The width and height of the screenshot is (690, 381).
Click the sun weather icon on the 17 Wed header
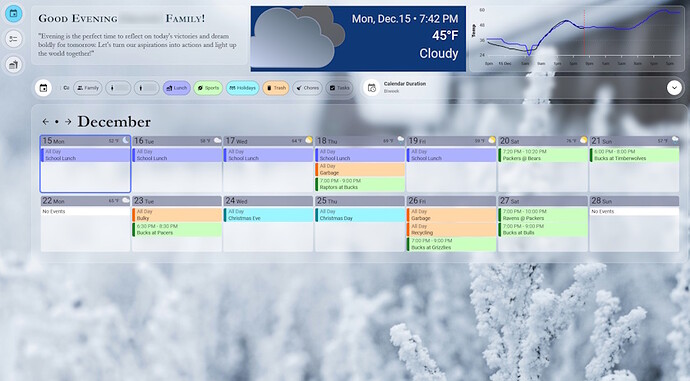point(309,140)
